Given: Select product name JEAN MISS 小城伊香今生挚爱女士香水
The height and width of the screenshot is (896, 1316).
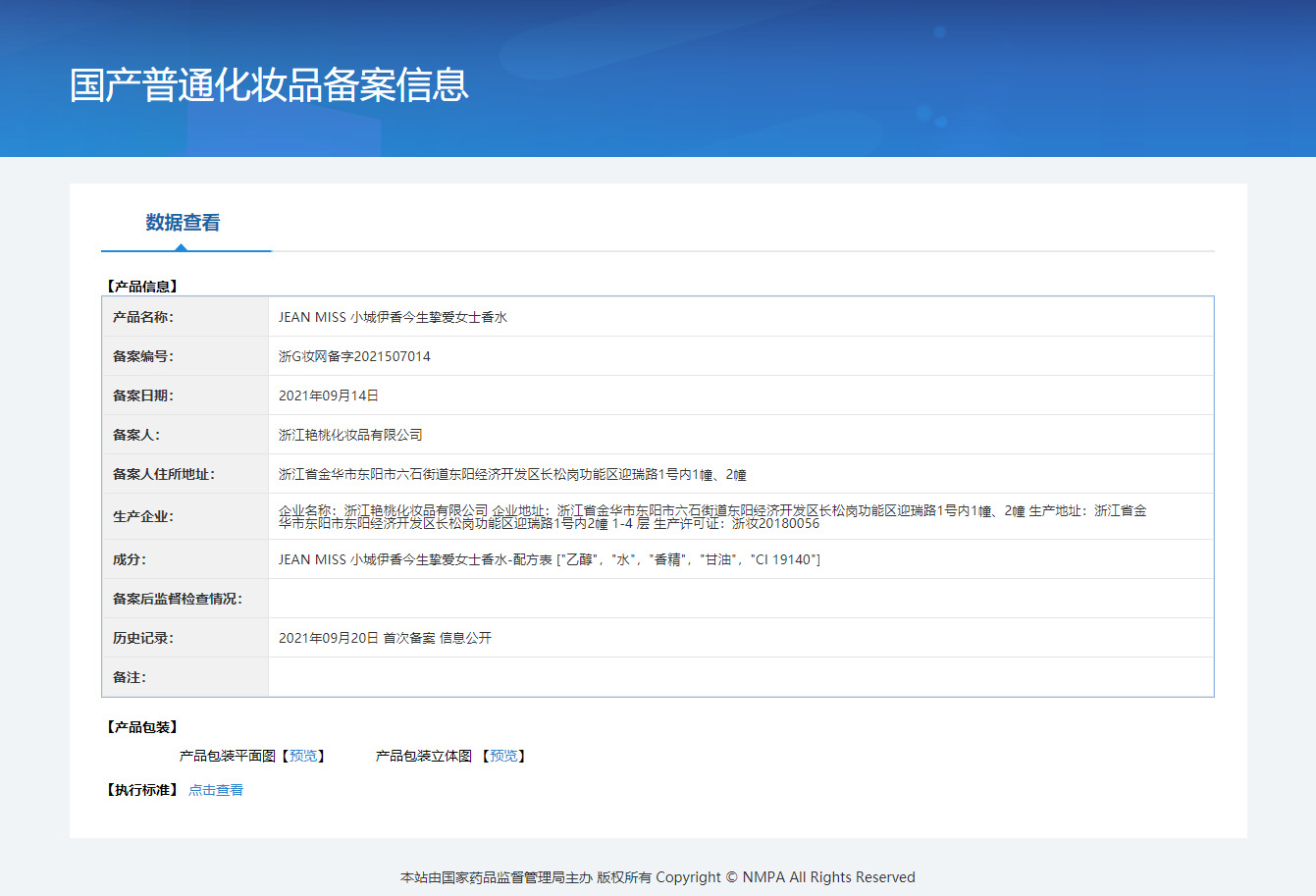Looking at the screenshot, I should (x=393, y=317).
